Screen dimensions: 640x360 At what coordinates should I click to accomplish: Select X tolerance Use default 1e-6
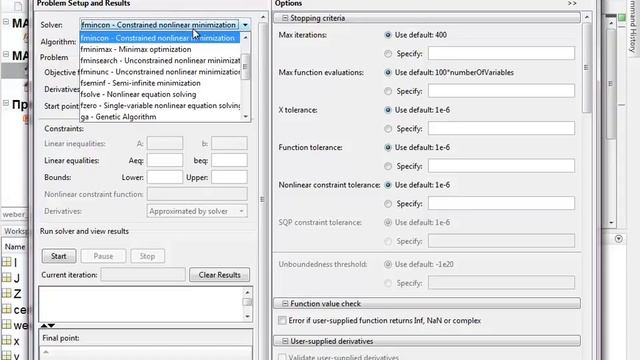(x=388, y=110)
